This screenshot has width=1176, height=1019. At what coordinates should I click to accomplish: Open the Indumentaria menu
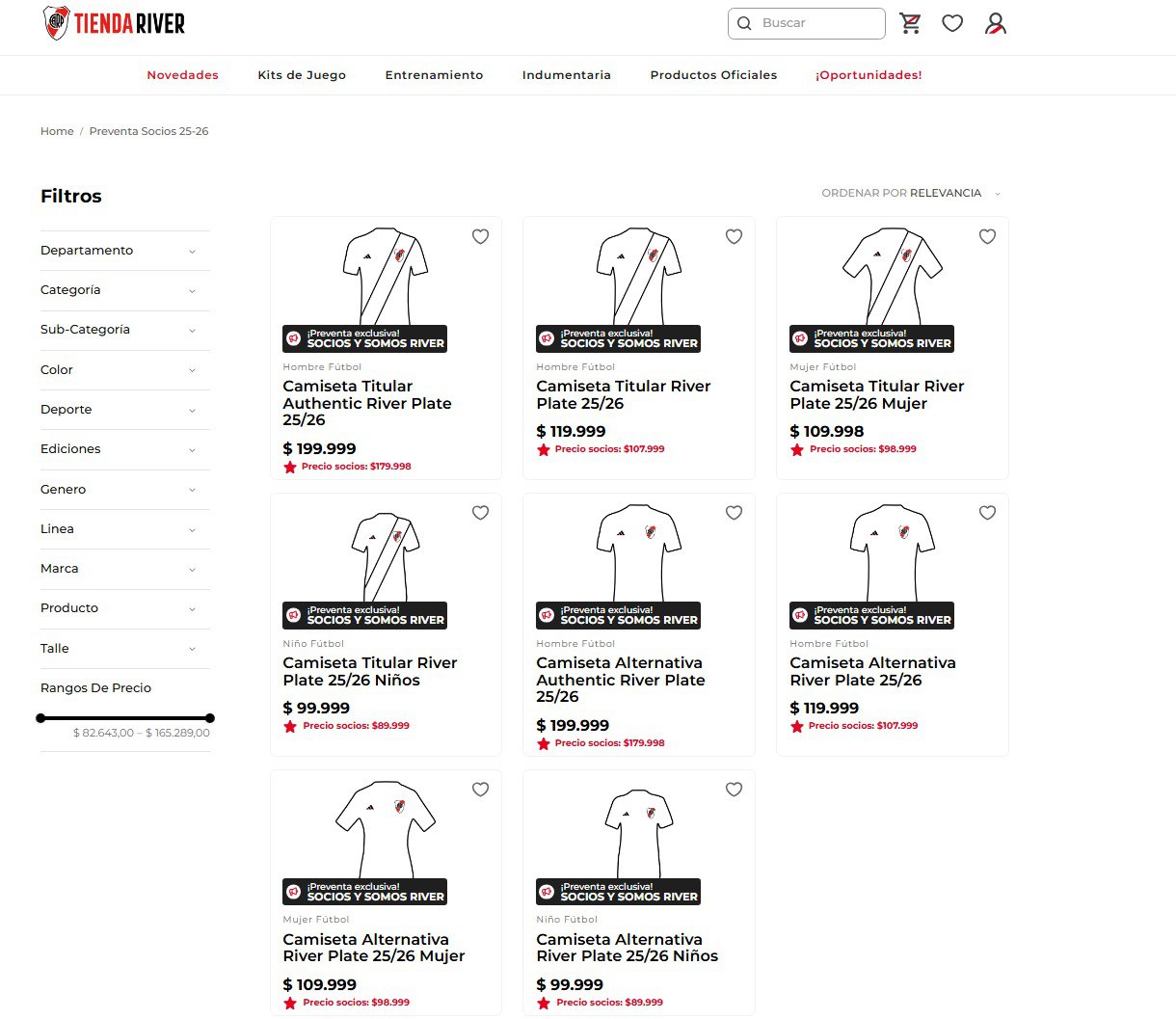(x=567, y=75)
